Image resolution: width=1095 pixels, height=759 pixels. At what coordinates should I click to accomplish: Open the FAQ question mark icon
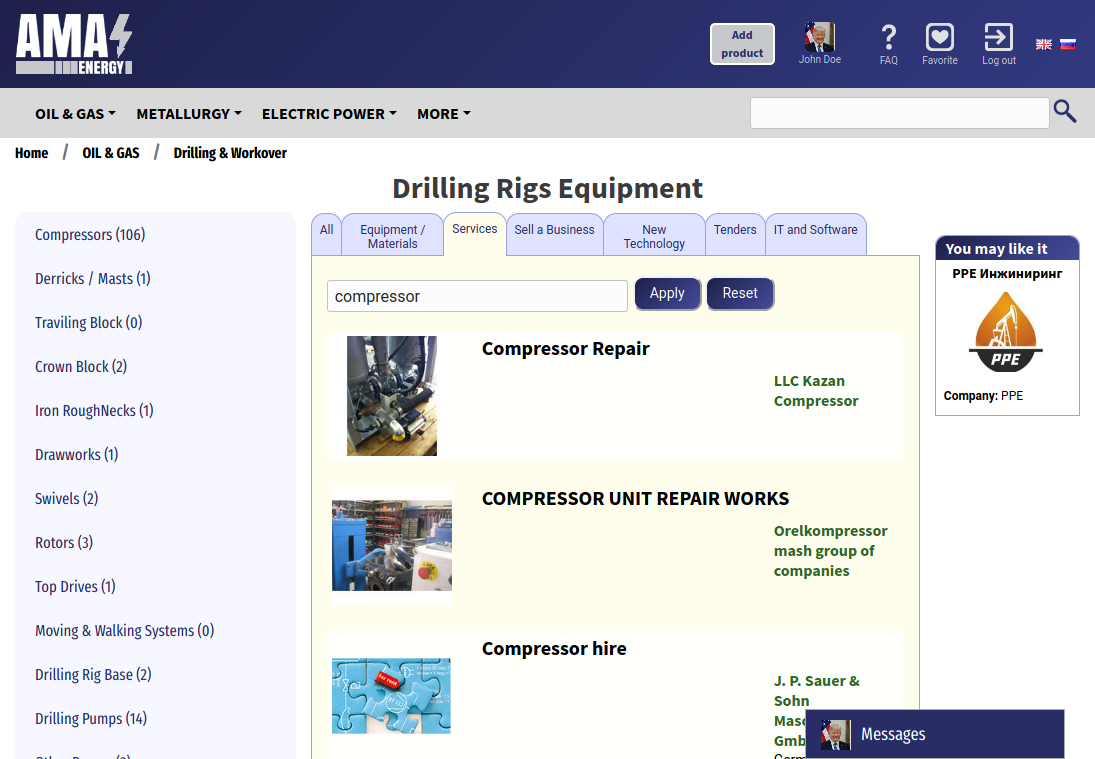[x=888, y=39]
